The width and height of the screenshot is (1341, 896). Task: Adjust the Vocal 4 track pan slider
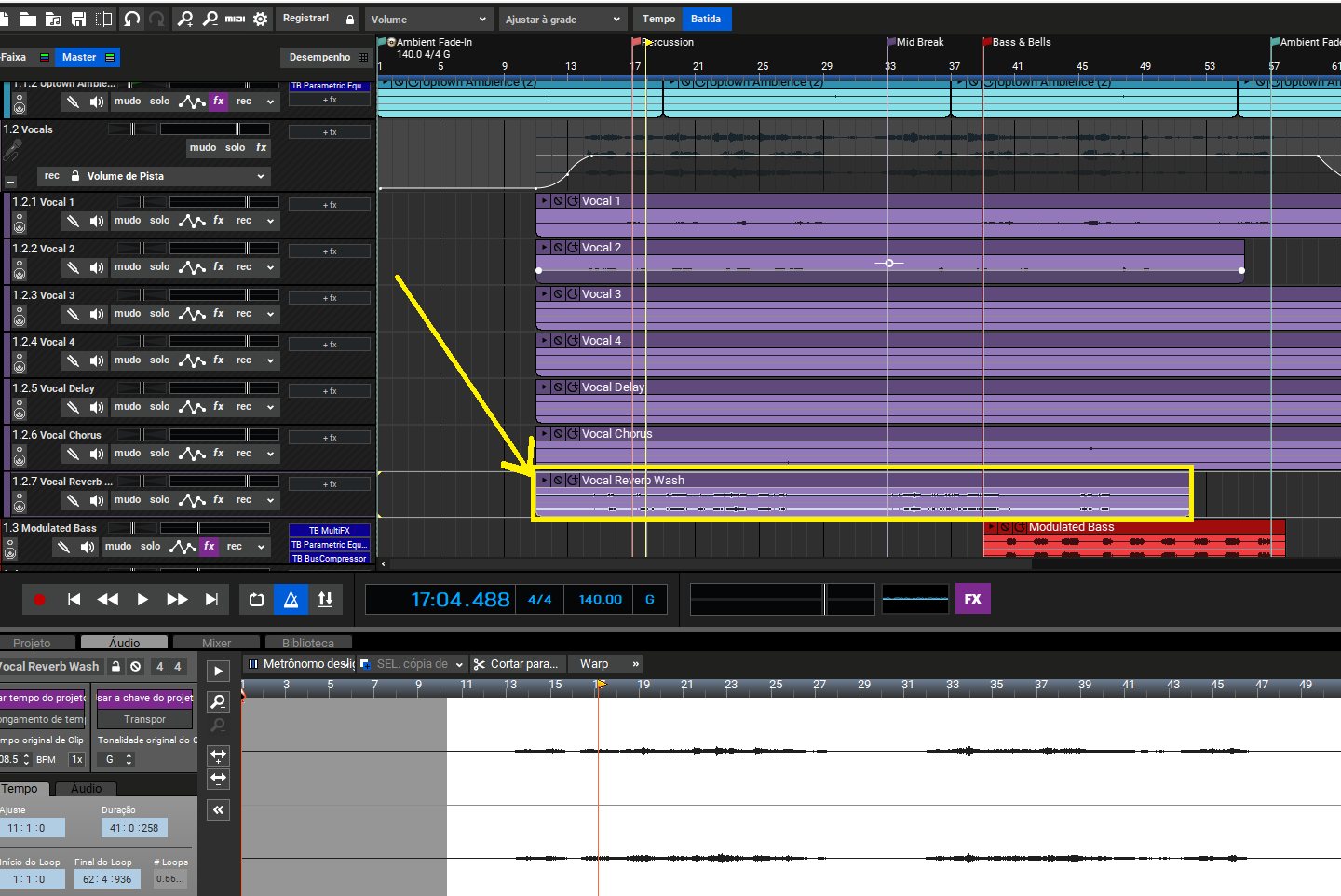(142, 341)
